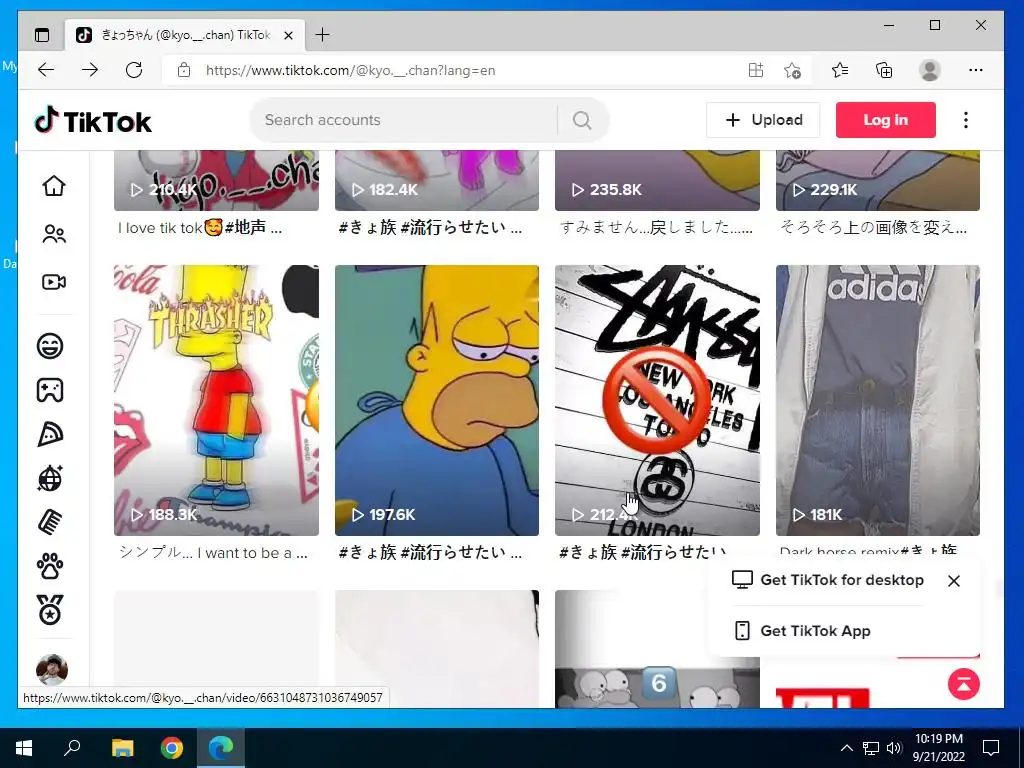Open the sad Homer Simpson video thumbnail
Image resolution: width=1024 pixels, height=768 pixels.
(x=437, y=400)
